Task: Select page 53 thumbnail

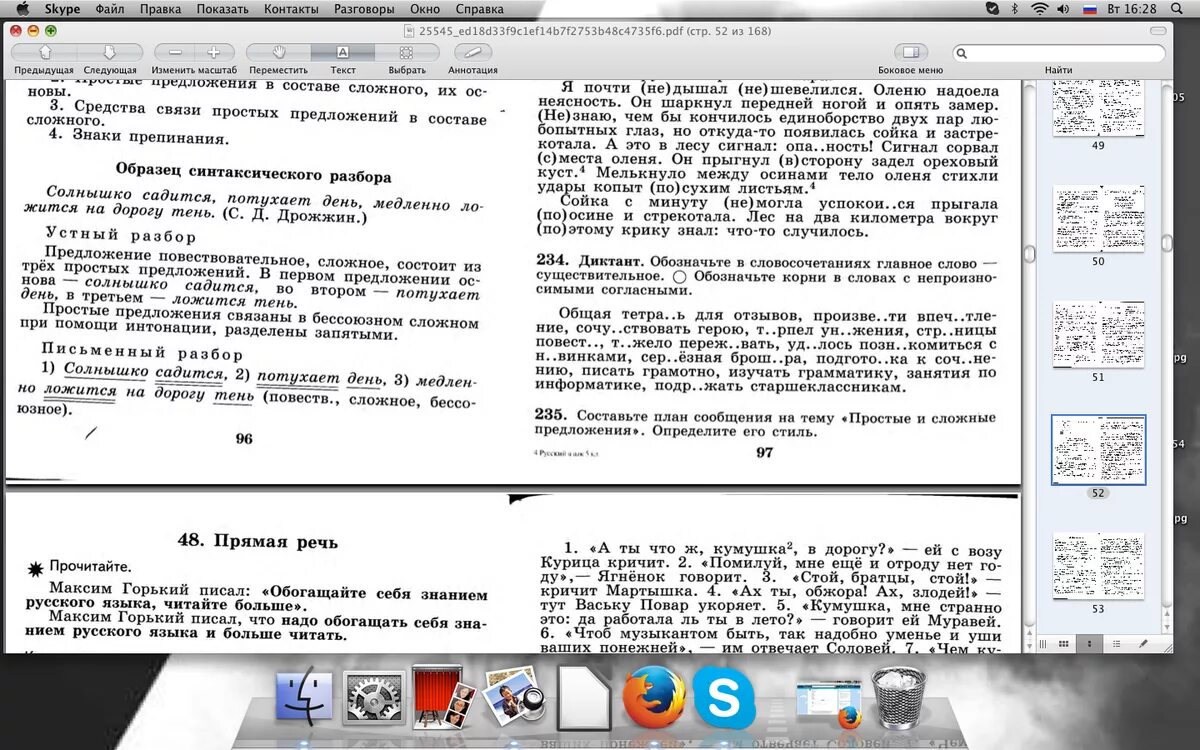Action: click(x=1098, y=566)
